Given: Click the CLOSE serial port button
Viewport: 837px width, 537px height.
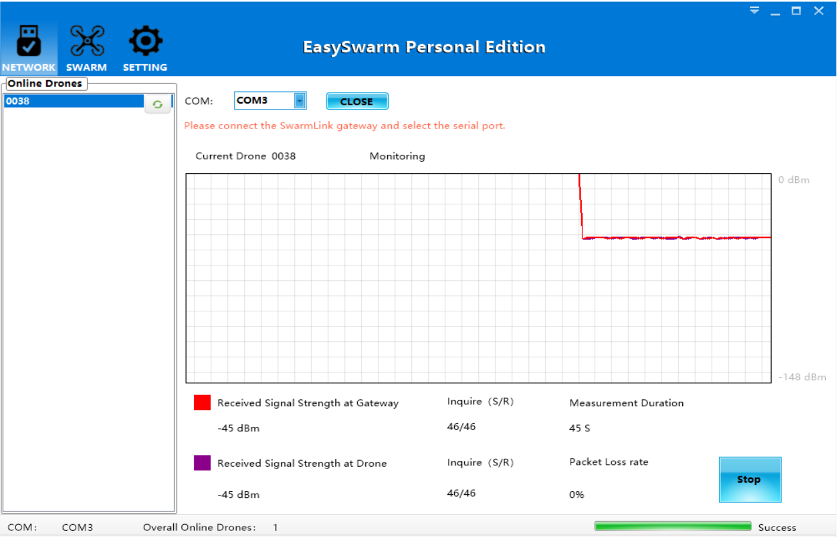Looking at the screenshot, I should coord(357,101).
